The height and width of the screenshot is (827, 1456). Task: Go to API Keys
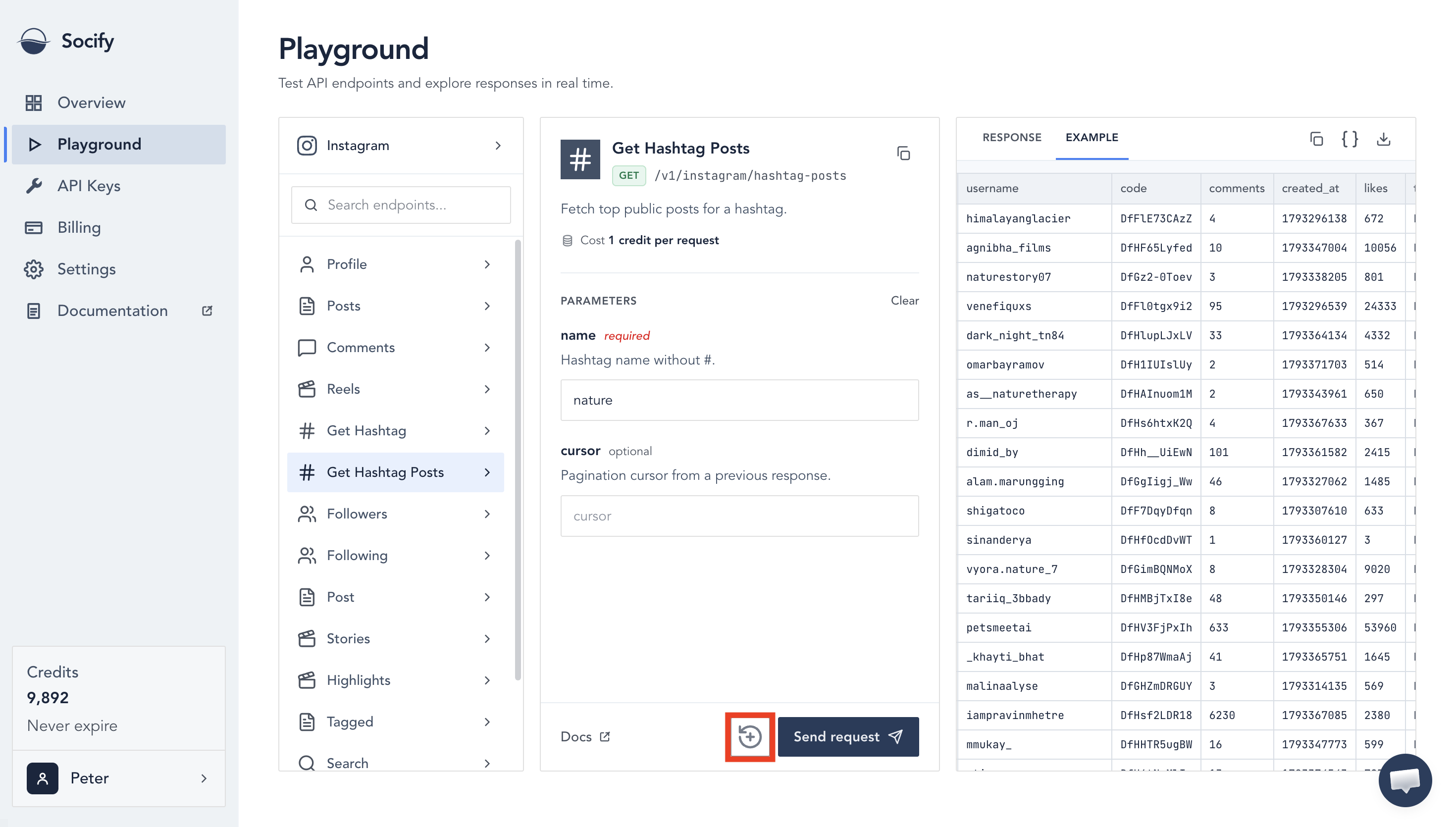pos(119,186)
